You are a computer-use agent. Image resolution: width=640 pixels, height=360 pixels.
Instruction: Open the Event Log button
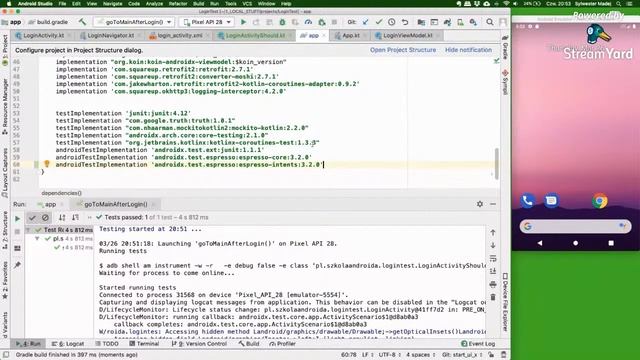click(x=478, y=344)
